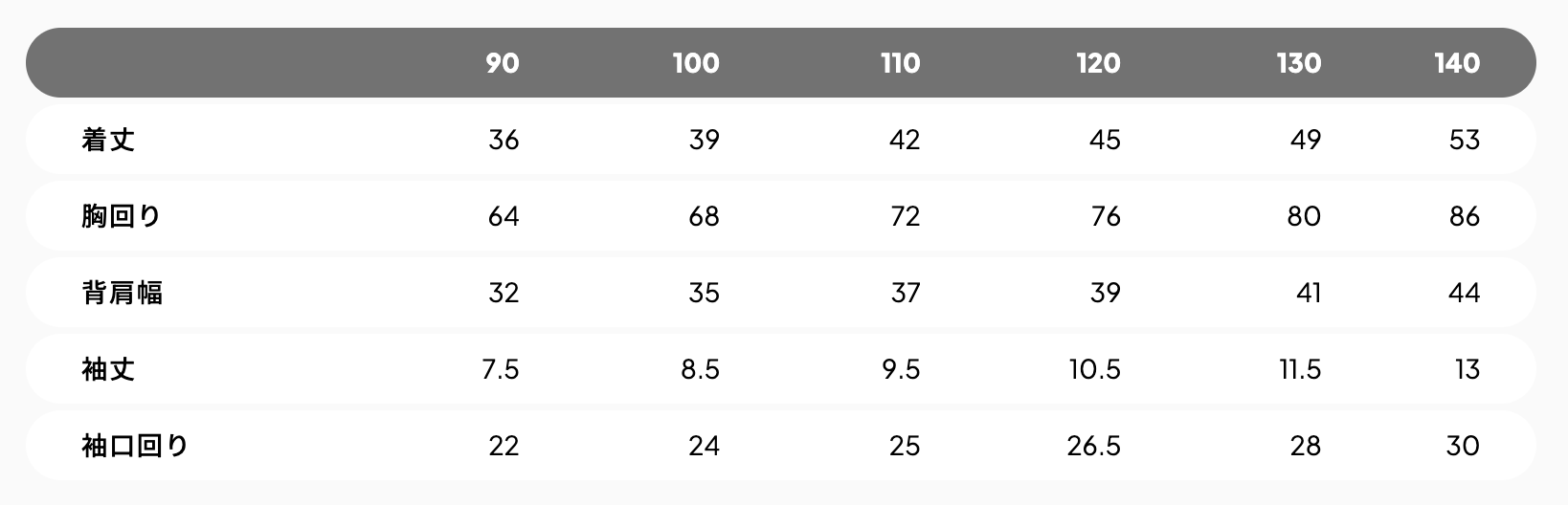Click 着丈 value 36 for size 90
1568x505 pixels.
(x=504, y=140)
